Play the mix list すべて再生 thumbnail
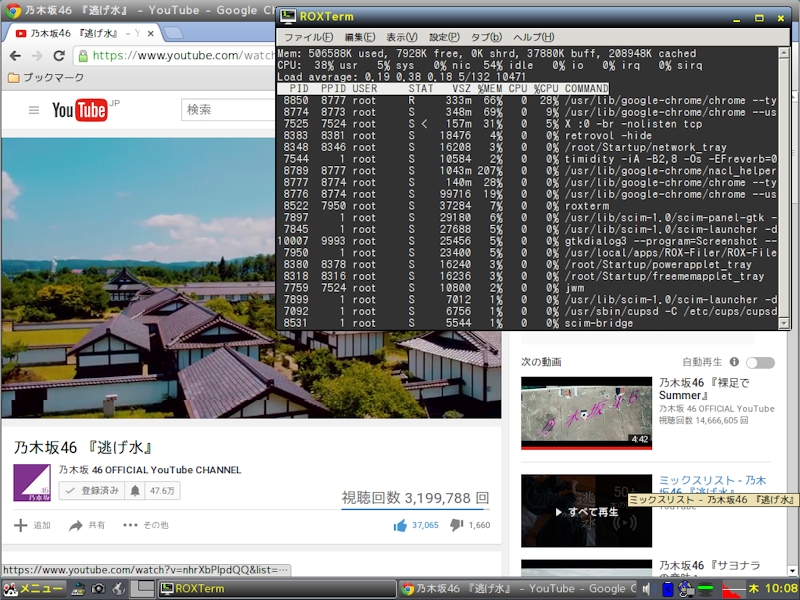The width and height of the screenshot is (800, 600). [586, 511]
